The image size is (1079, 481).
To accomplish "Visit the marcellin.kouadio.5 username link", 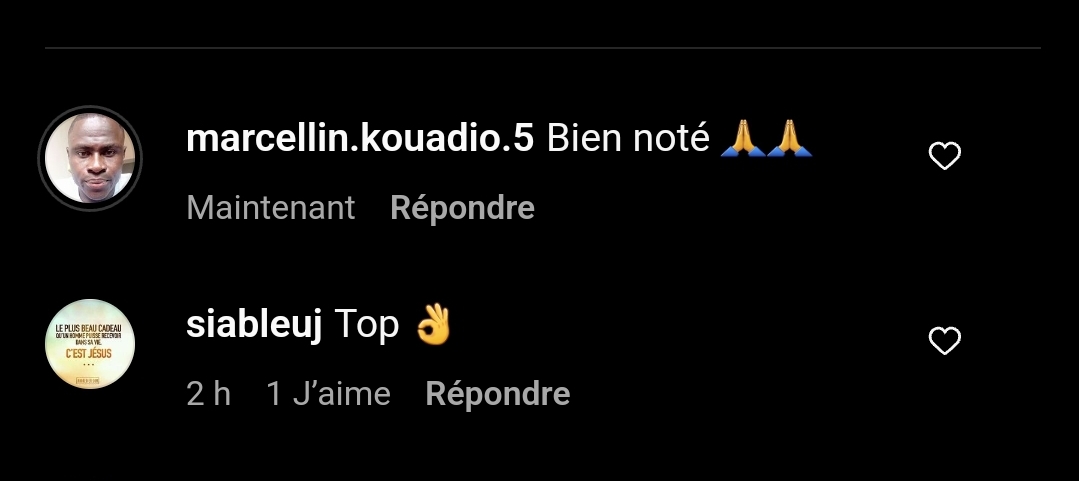I will pyautogui.click(x=359, y=138).
